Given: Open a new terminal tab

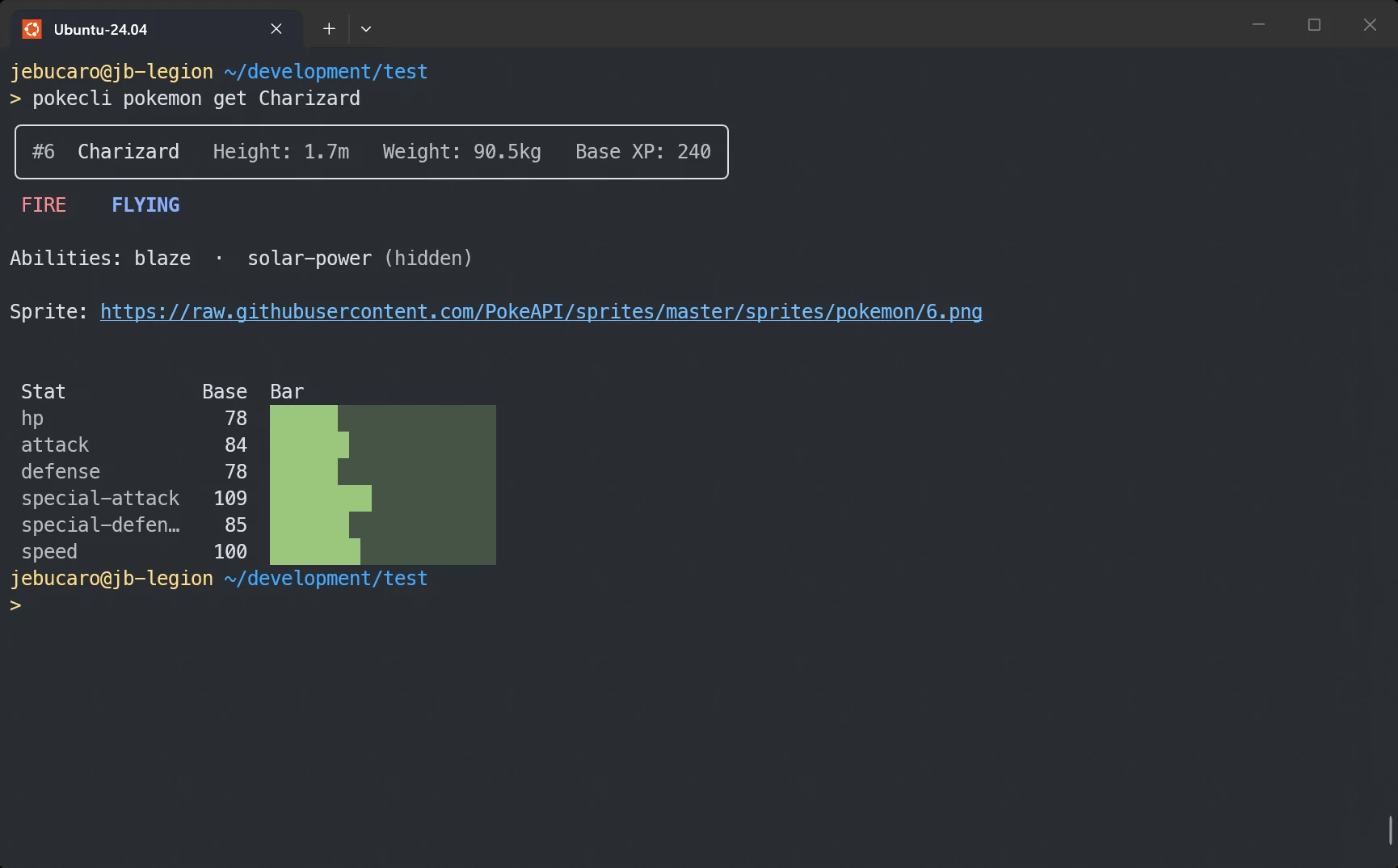Looking at the screenshot, I should click(328, 29).
